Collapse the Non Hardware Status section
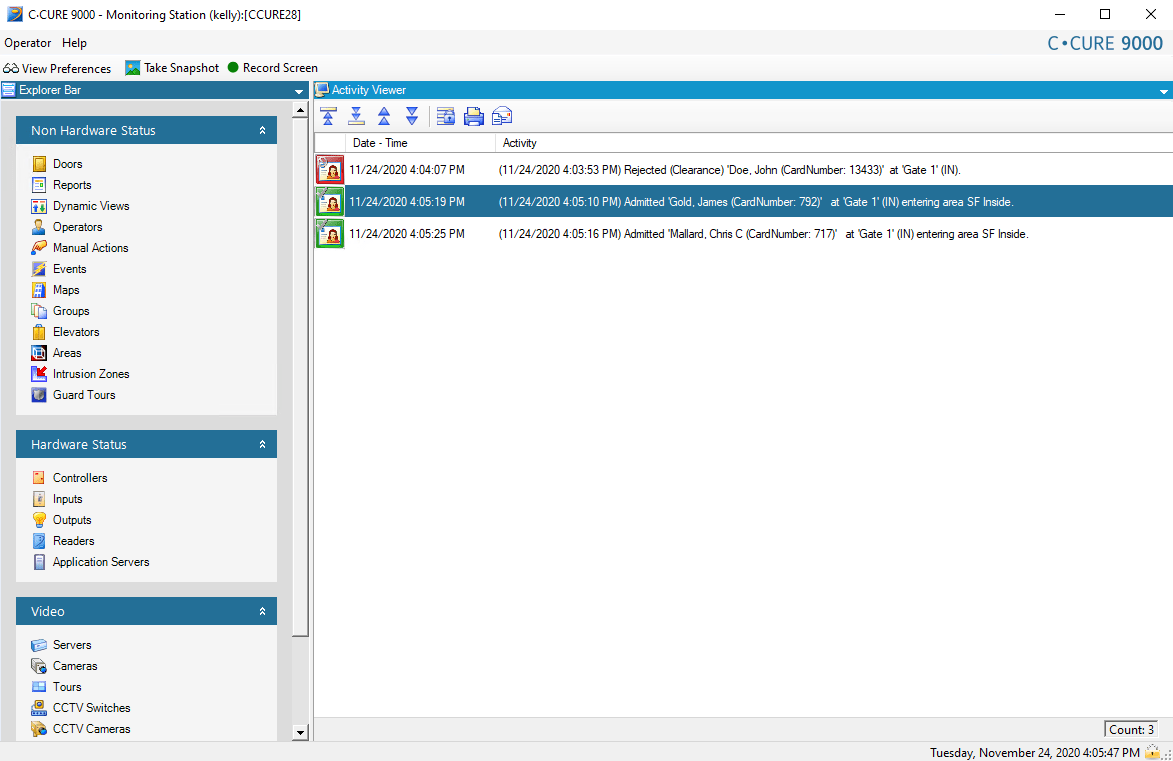This screenshot has height=761, width=1173. [x=263, y=130]
